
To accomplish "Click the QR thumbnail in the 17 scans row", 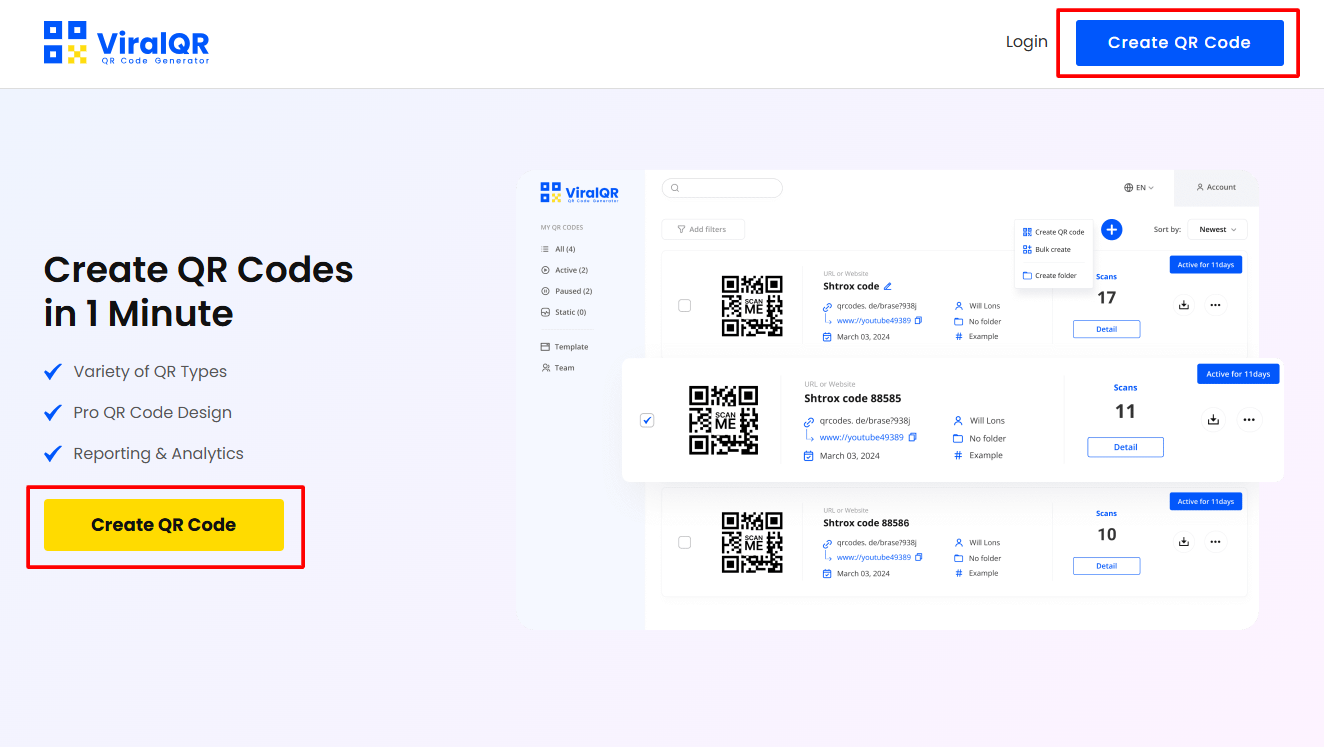I will click(752, 306).
